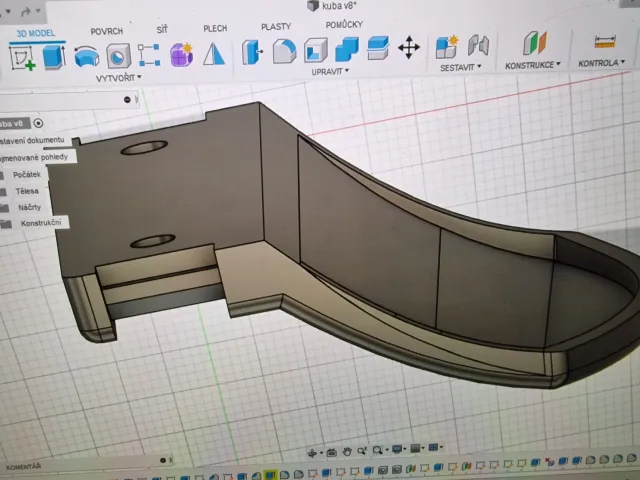Switch to the POMŮCKY tab

click(344, 25)
